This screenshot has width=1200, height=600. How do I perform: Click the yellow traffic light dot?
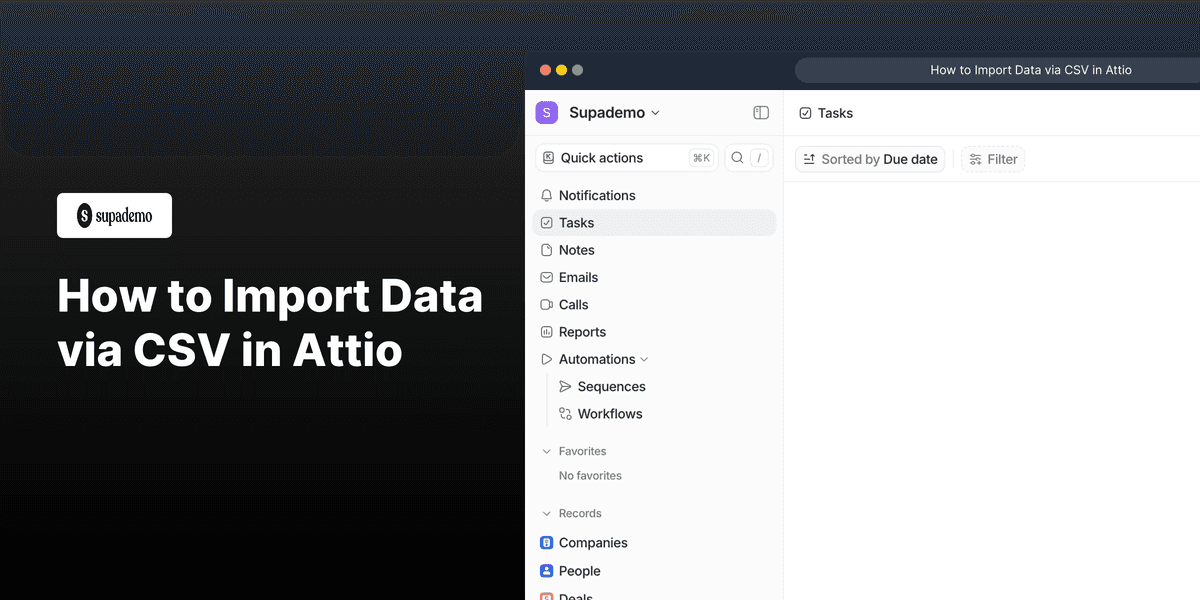(x=561, y=69)
